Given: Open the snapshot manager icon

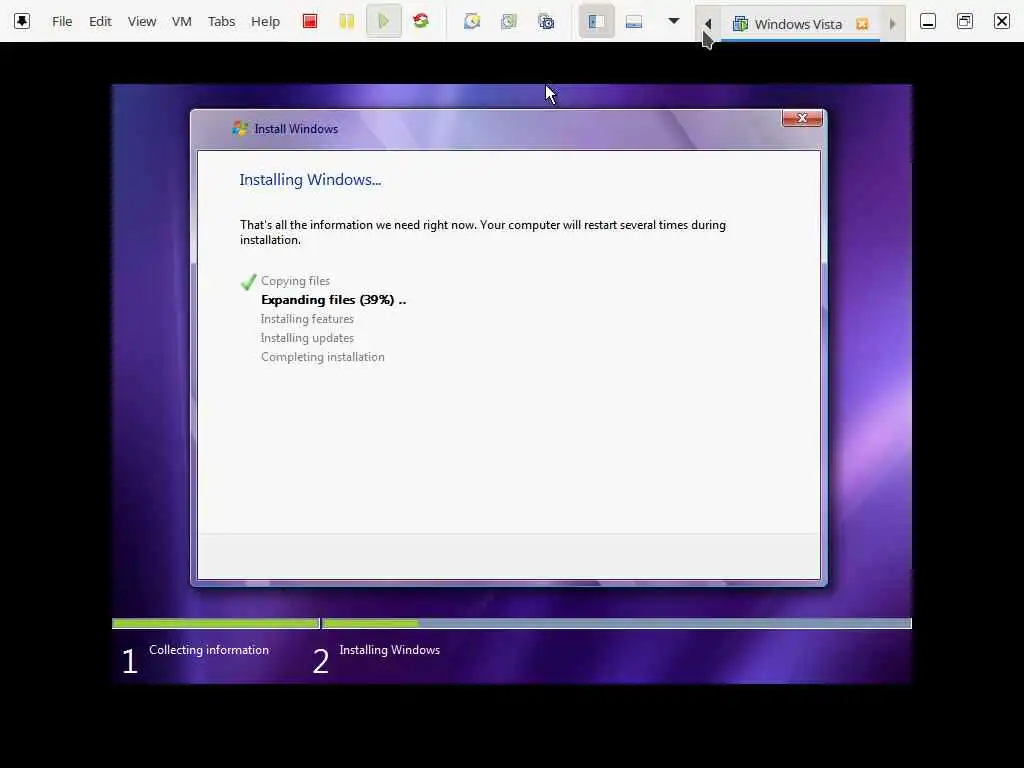Looking at the screenshot, I should [546, 22].
